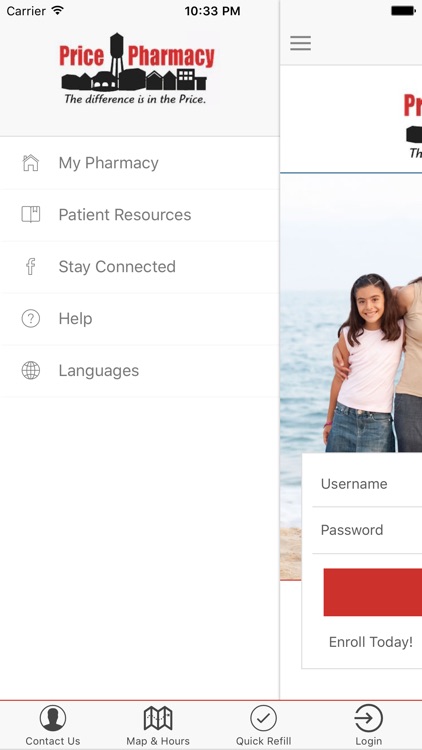This screenshot has height=750, width=422.
Task: Tap the Quick Refill checkmark icon
Action: (x=264, y=718)
